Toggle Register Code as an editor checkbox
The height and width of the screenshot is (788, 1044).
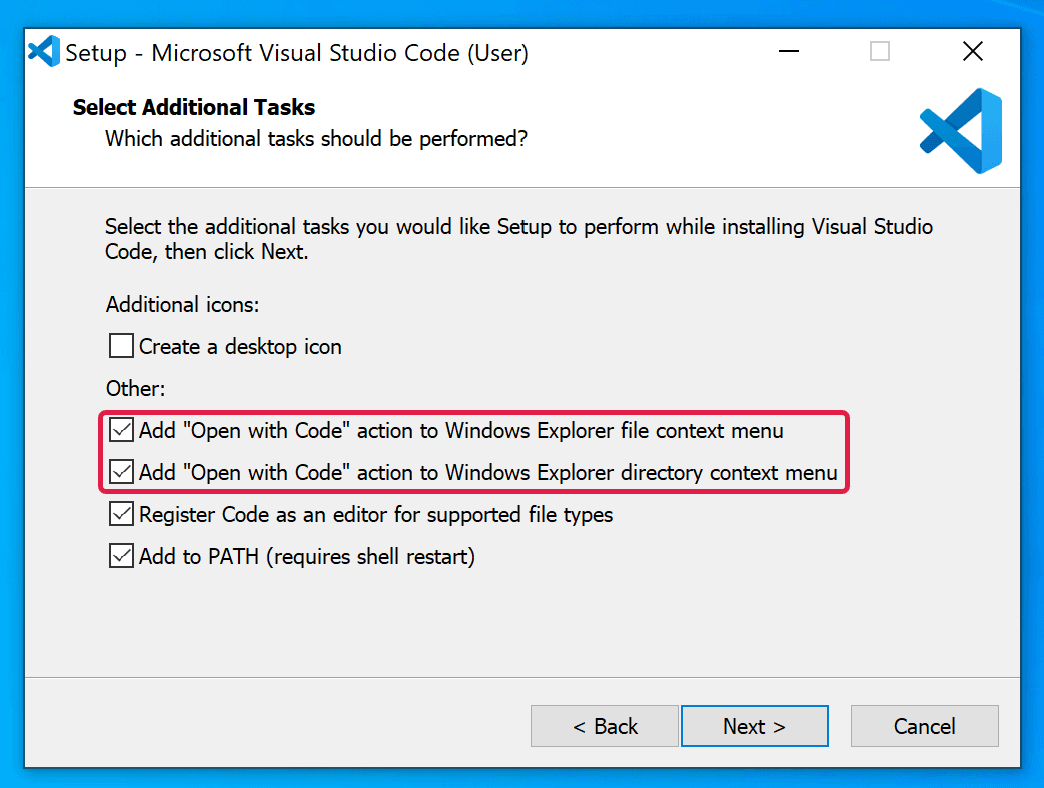click(121, 514)
